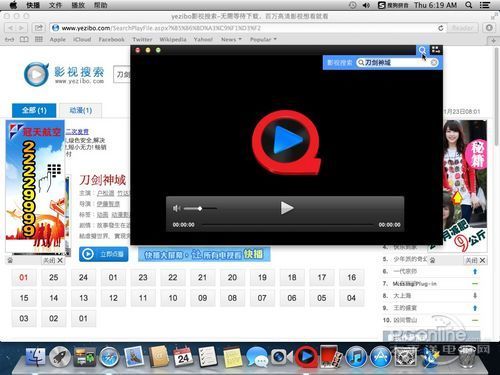The height and width of the screenshot is (375, 500).
Task: Click the 刀剑神域 title heading
Action: tap(103, 180)
